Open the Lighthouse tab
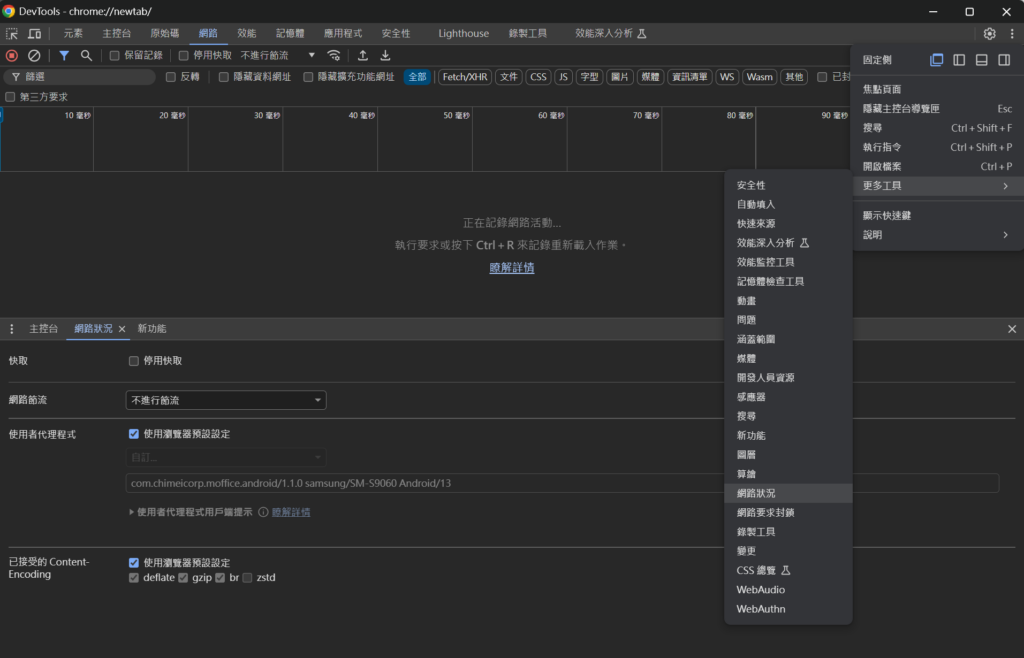The height and width of the screenshot is (658, 1024). click(x=464, y=33)
